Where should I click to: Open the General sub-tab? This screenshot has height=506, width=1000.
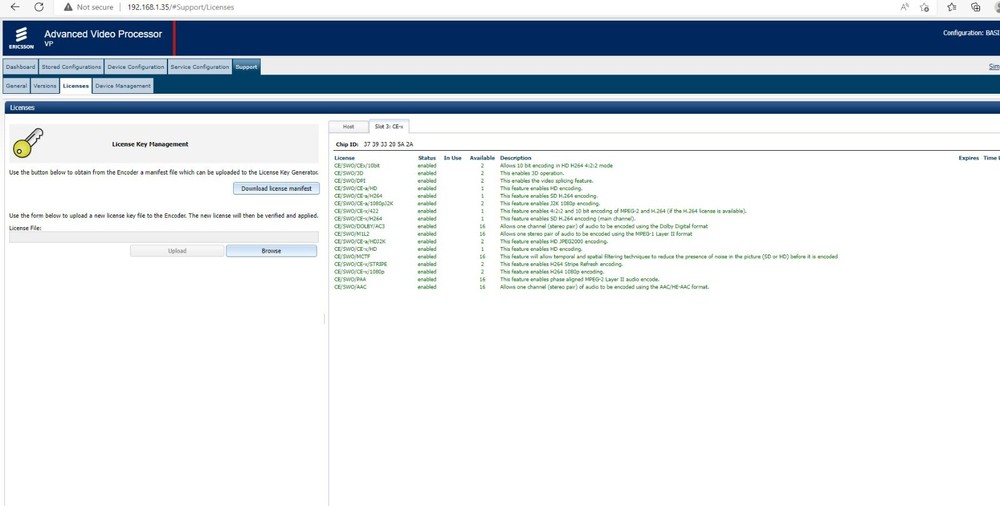(17, 86)
